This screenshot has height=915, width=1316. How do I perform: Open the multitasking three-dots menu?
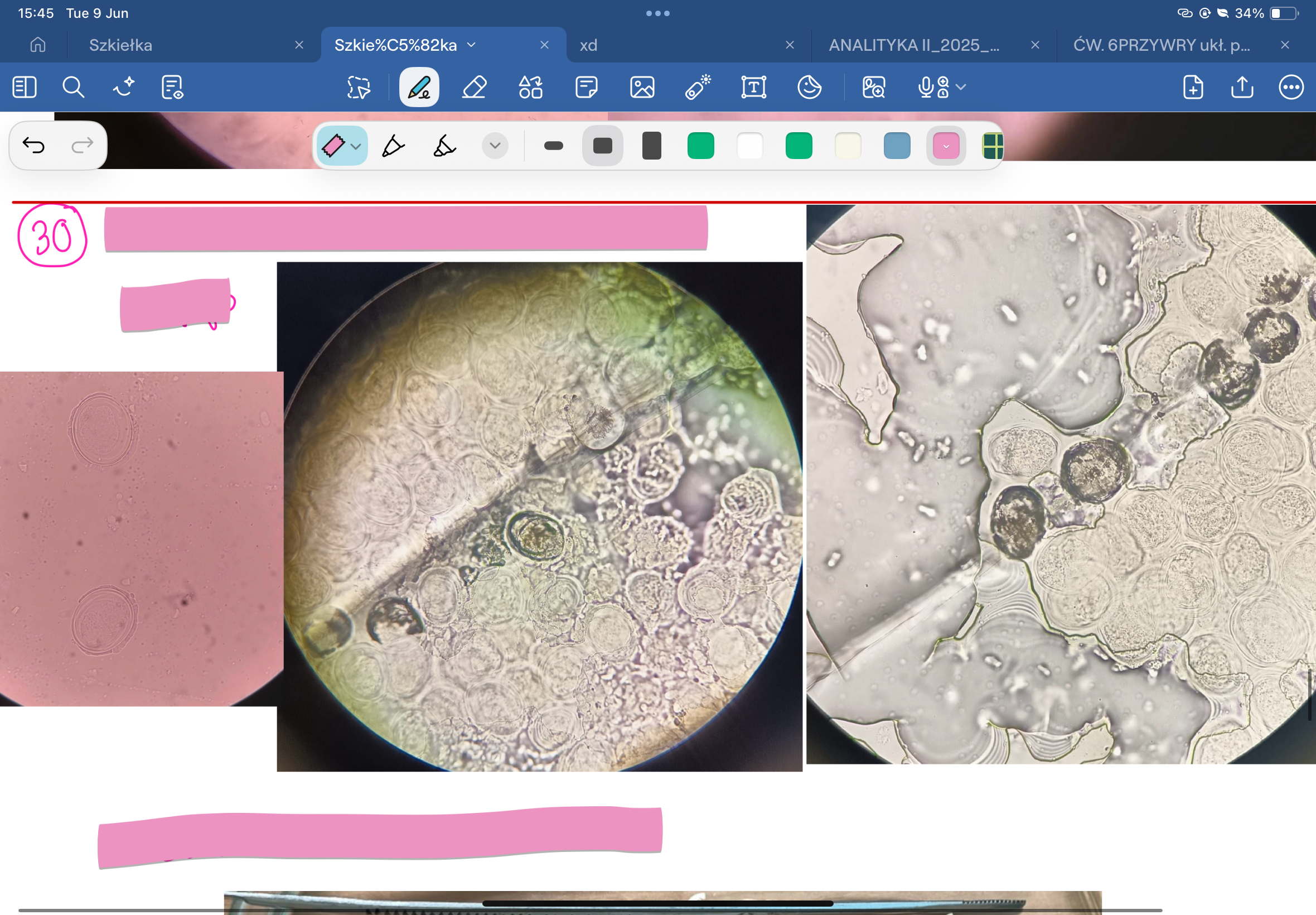point(657,13)
